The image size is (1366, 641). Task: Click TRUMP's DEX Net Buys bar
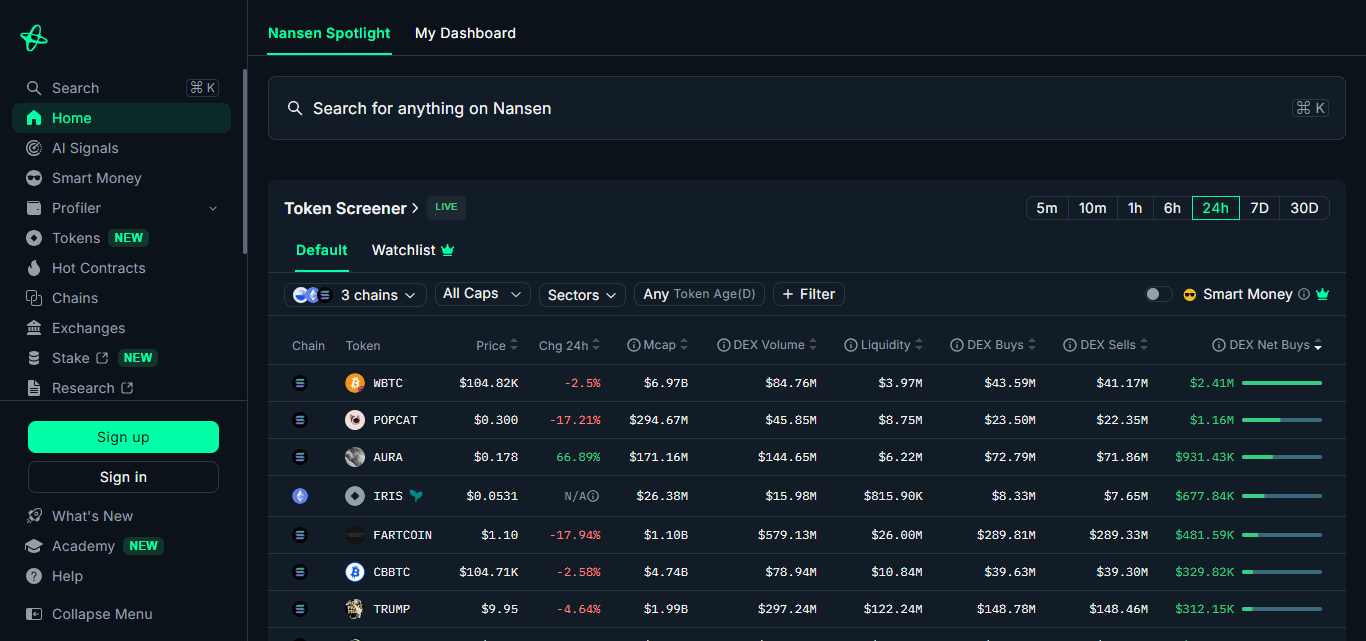pos(1282,609)
